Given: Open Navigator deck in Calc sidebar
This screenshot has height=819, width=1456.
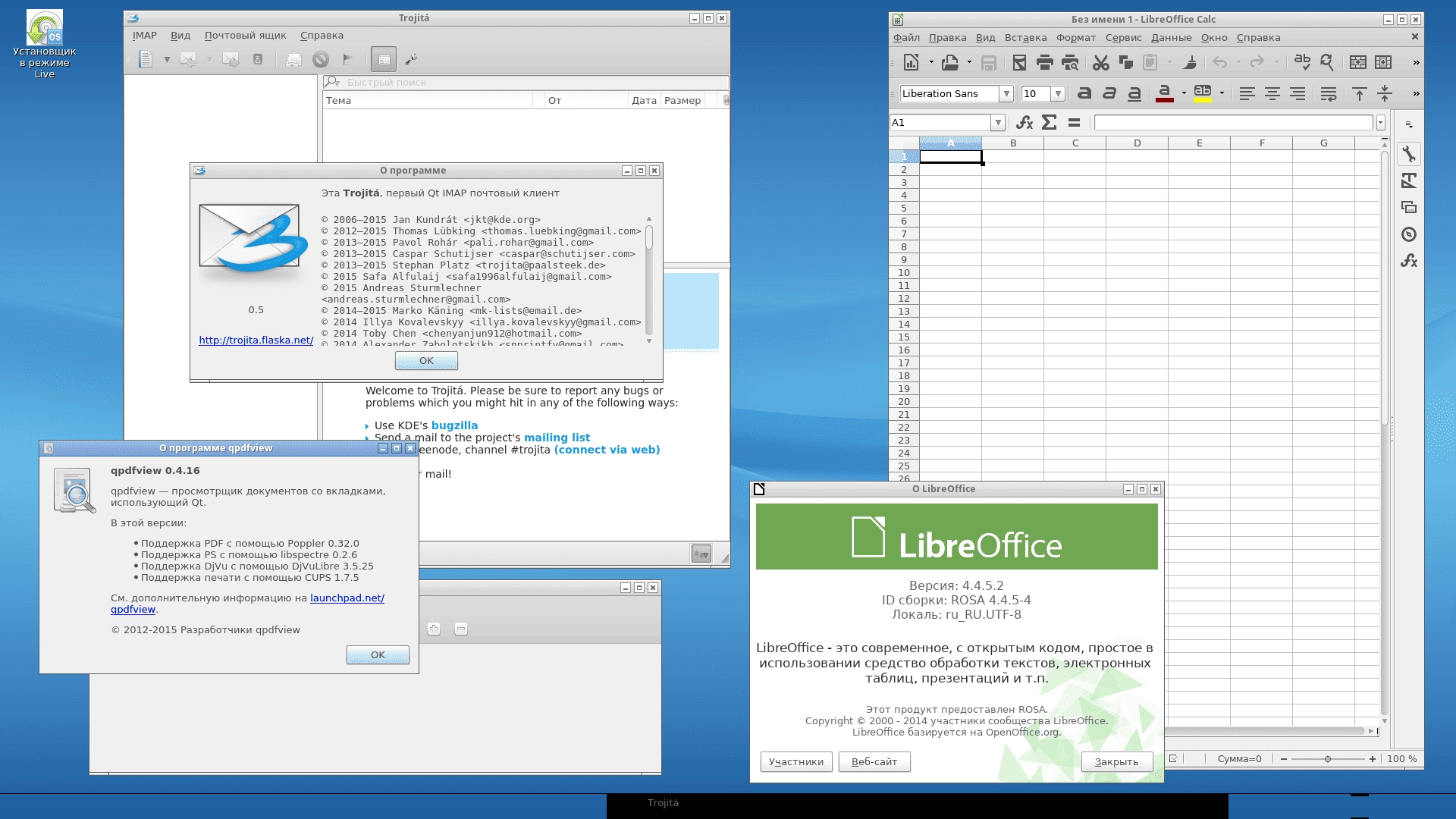Looking at the screenshot, I should (1409, 234).
